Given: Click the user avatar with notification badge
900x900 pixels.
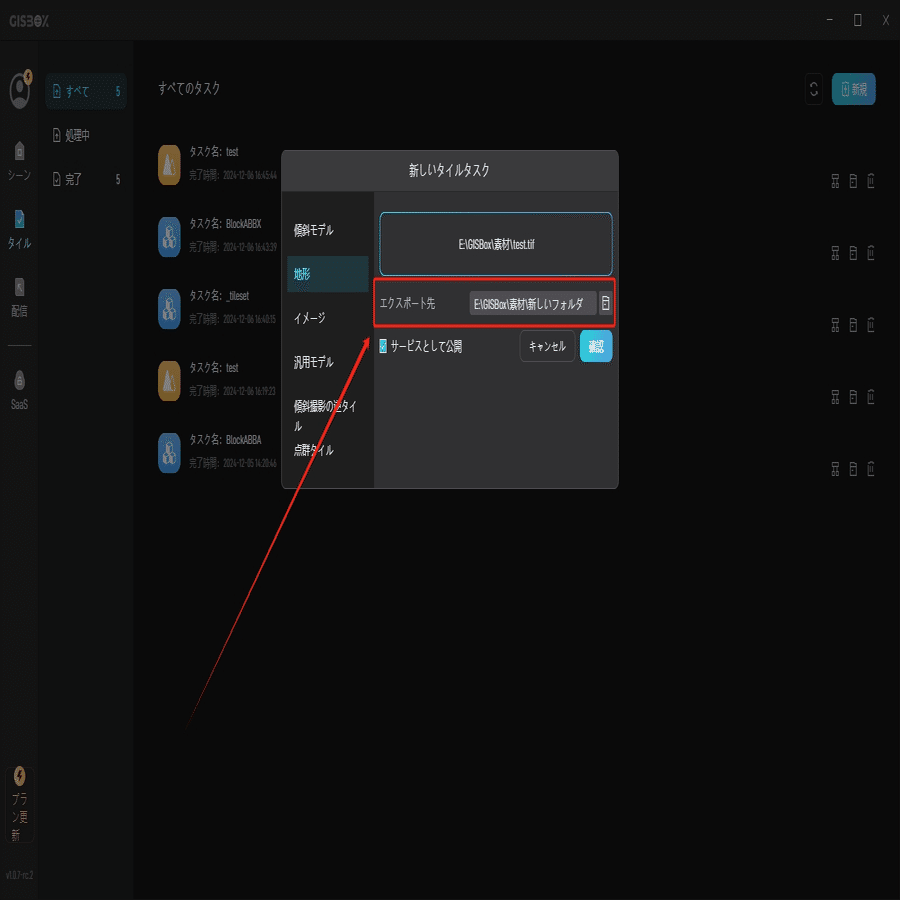Looking at the screenshot, I should pos(18,90).
